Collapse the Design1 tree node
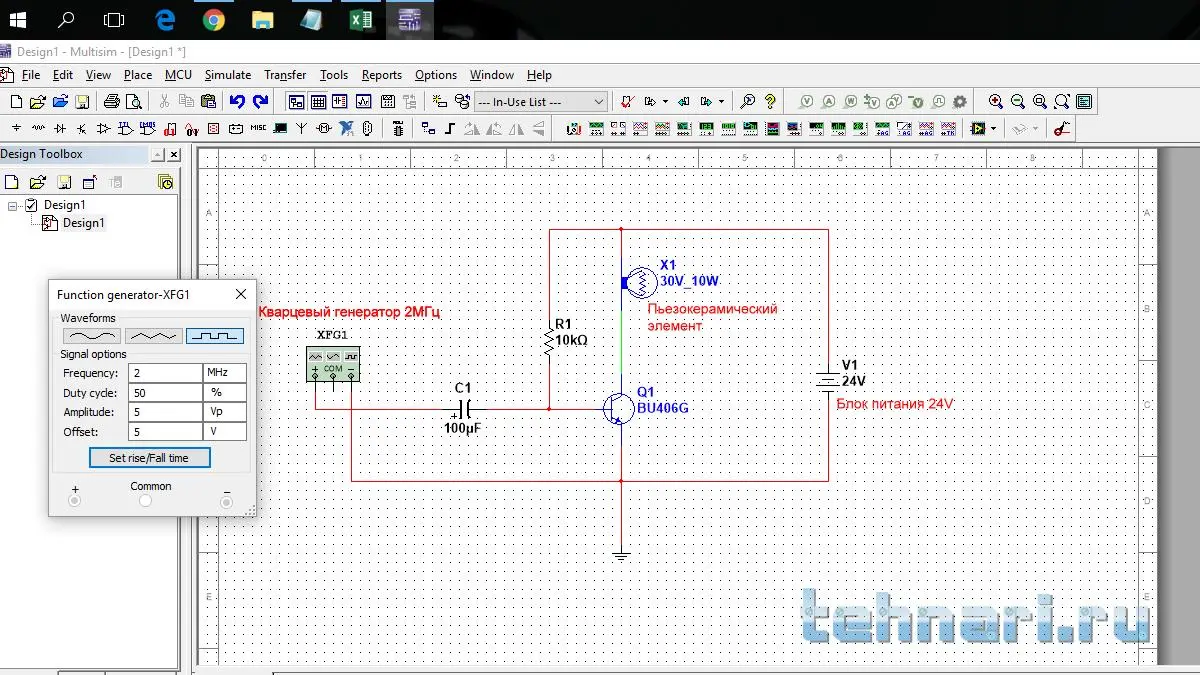 13,205
